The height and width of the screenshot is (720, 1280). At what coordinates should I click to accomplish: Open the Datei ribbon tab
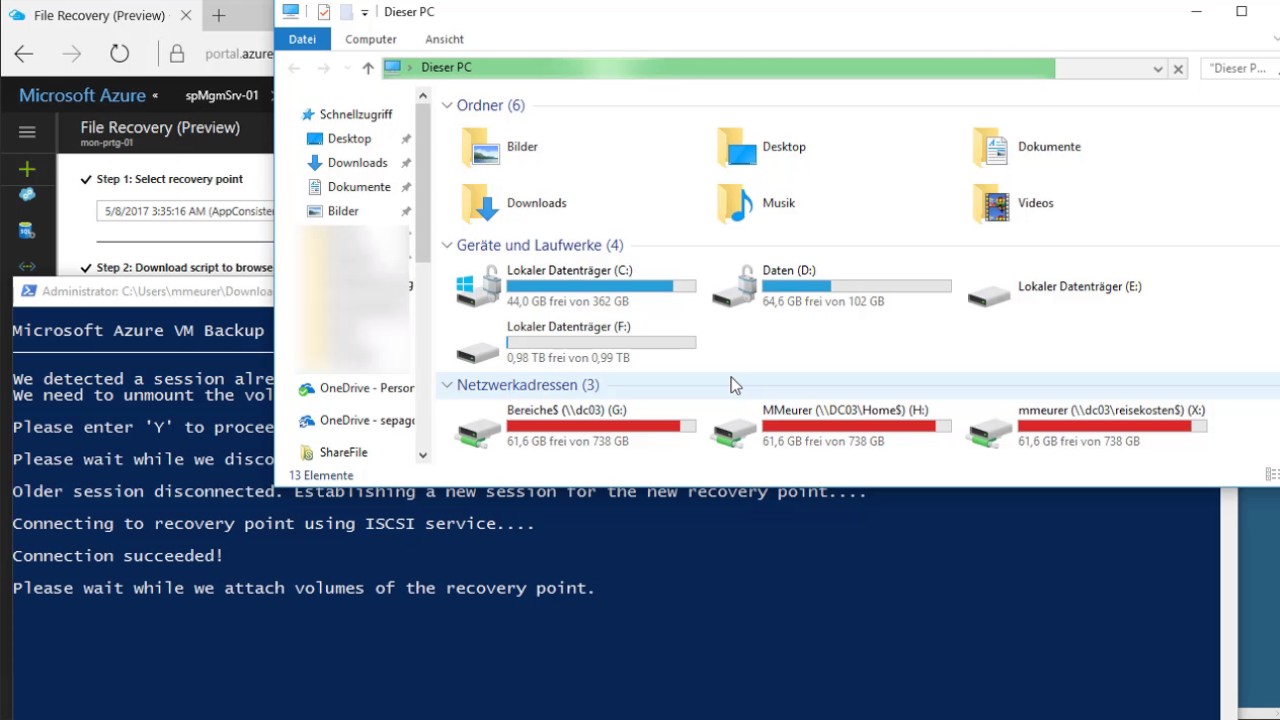[302, 39]
